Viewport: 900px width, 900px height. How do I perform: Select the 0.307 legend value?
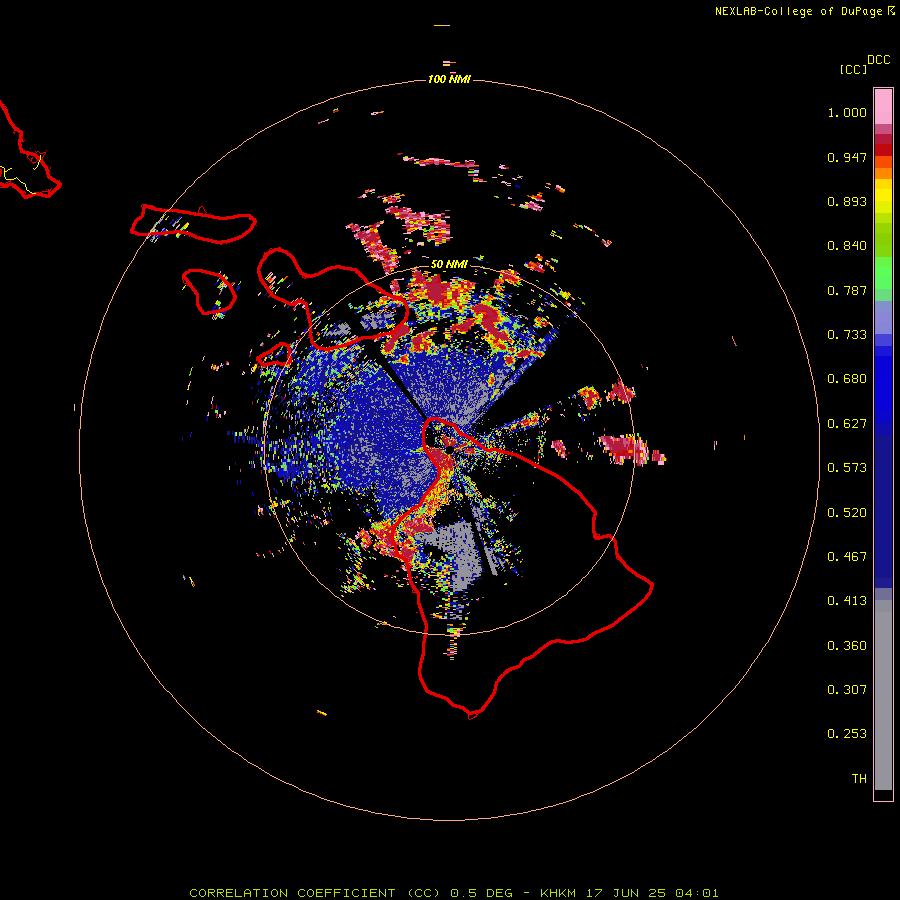click(x=847, y=690)
